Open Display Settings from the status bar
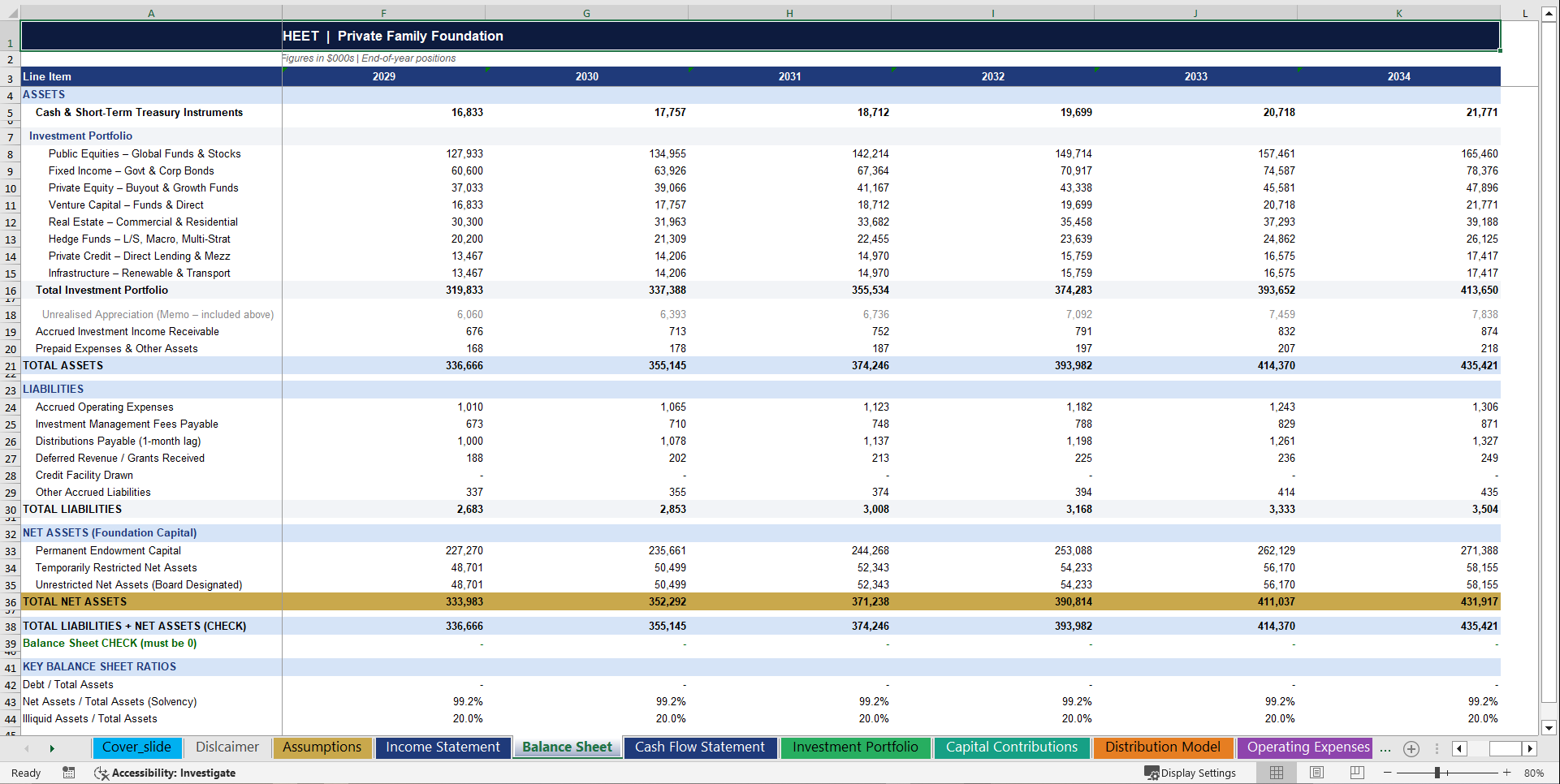This screenshot has width=1560, height=784. click(x=1191, y=773)
